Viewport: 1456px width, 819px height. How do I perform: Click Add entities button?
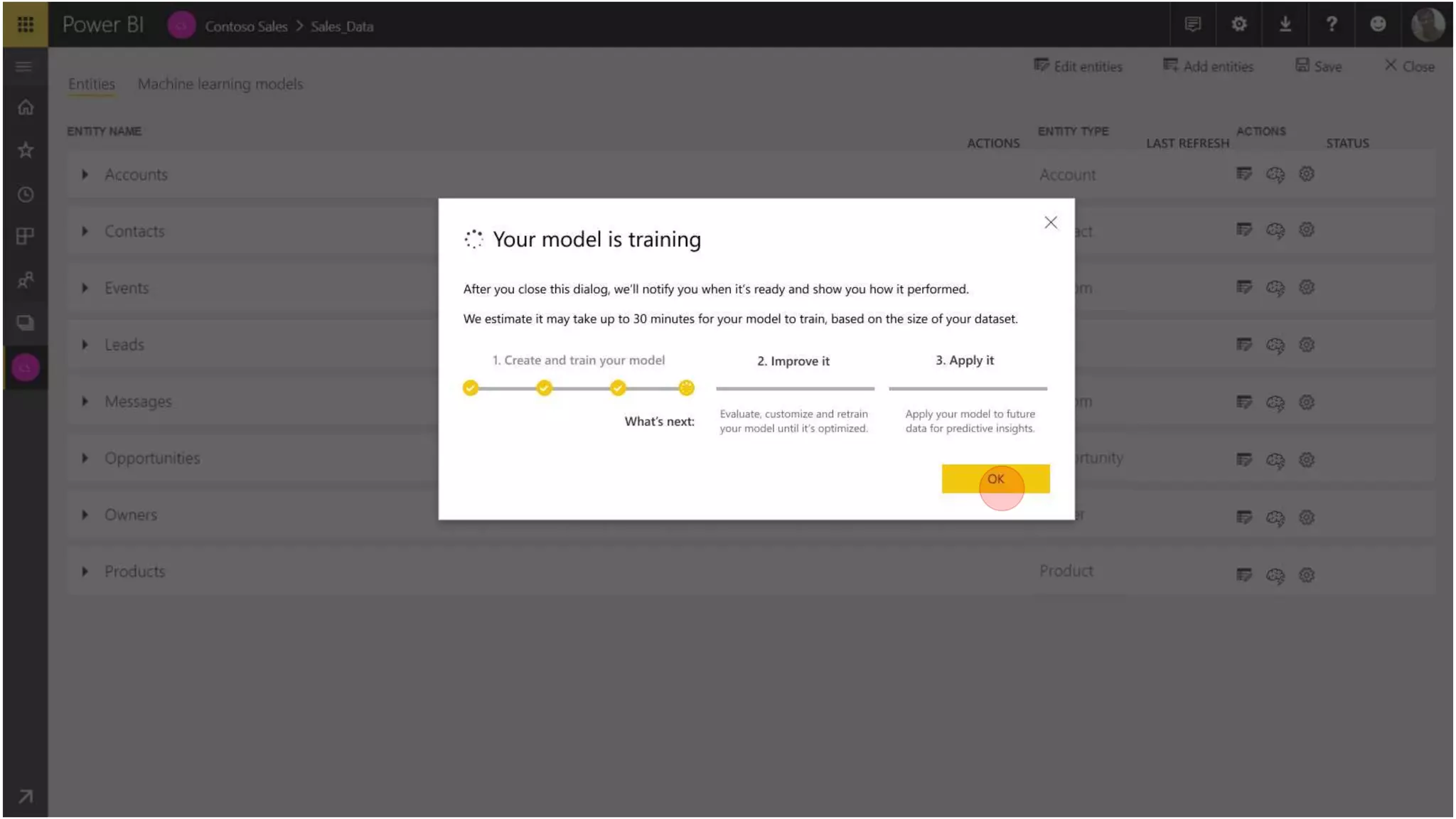tap(1208, 66)
